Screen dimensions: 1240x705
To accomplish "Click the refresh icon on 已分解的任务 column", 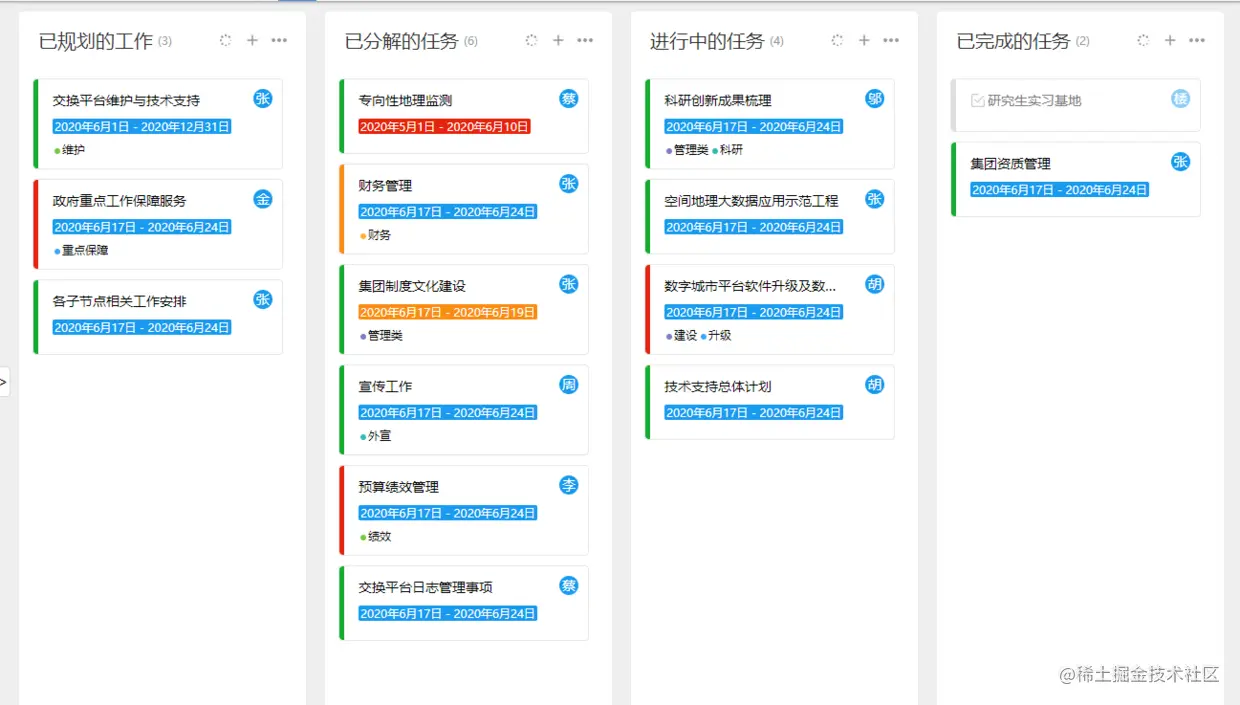I will point(531,41).
